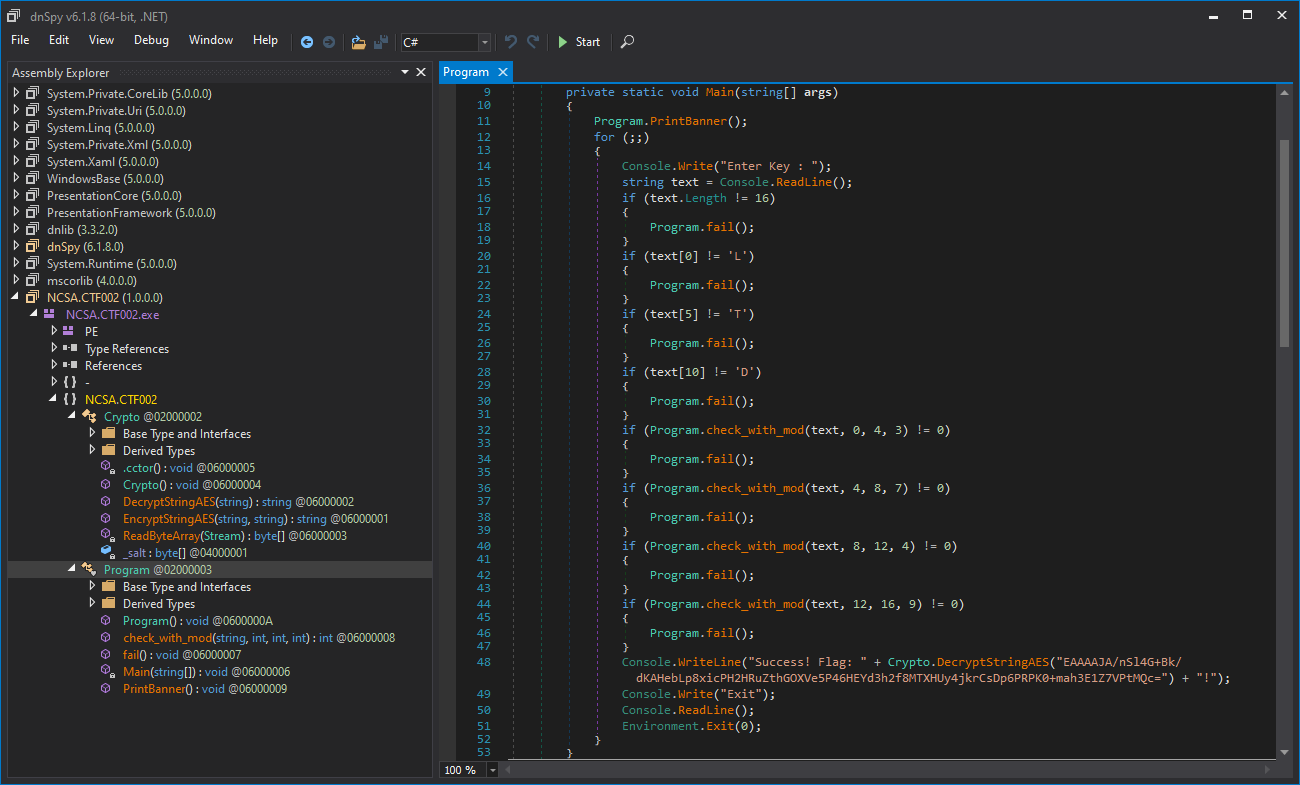Open the File menu
Image resolution: width=1300 pixels, height=785 pixels.
[20, 40]
